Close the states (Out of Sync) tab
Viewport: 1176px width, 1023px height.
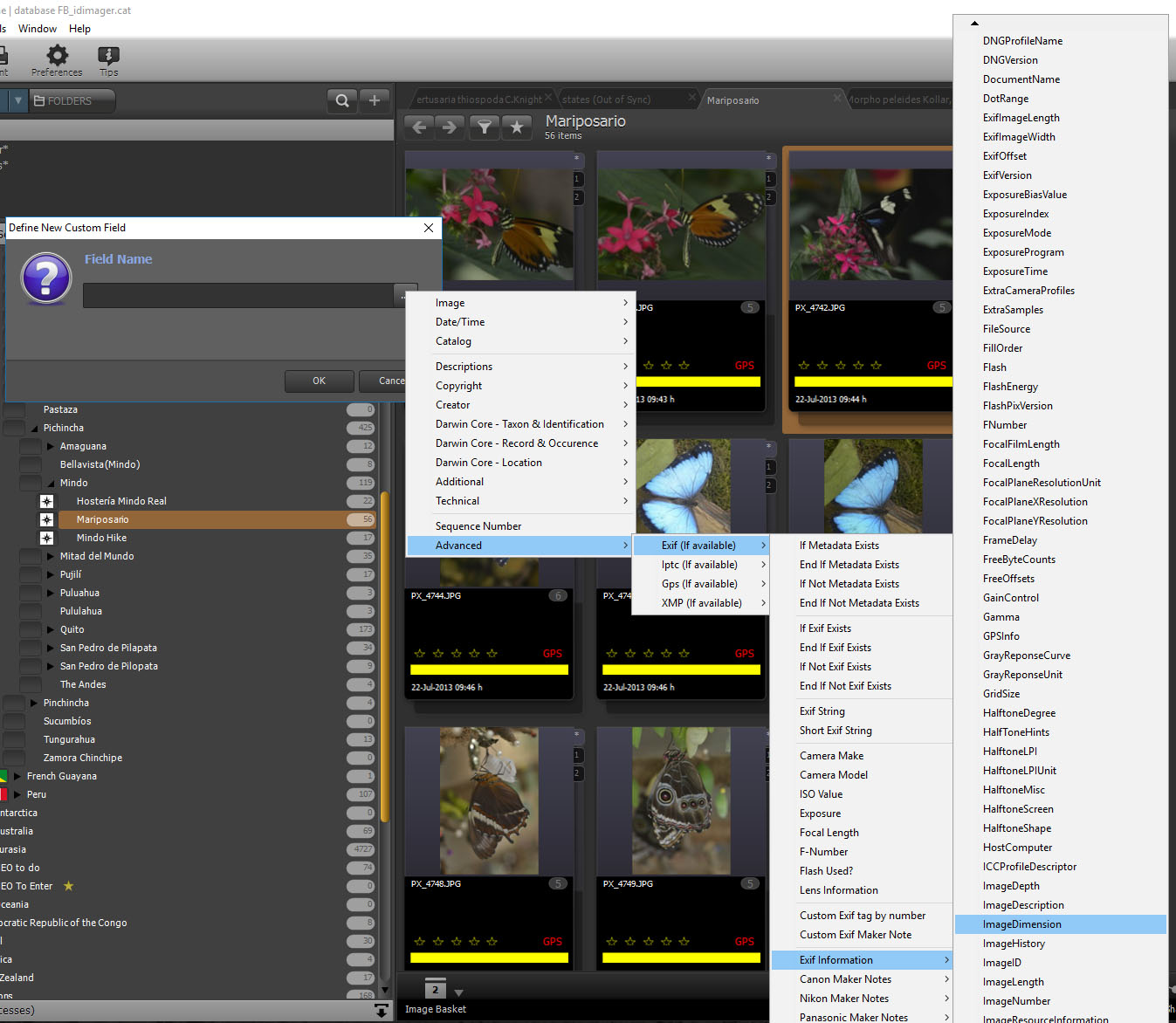[691, 98]
